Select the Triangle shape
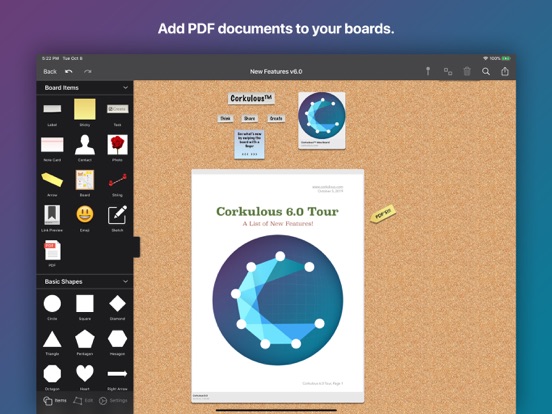 (x=52, y=339)
